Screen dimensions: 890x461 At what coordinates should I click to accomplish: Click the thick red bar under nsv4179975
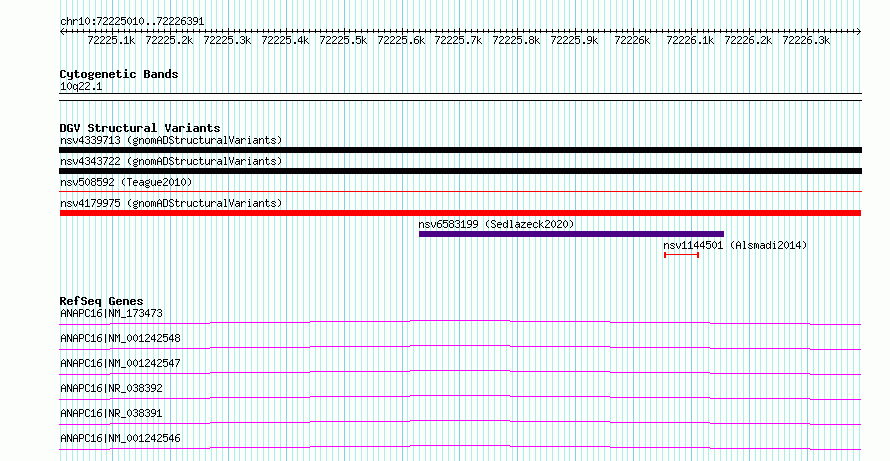(x=460, y=213)
